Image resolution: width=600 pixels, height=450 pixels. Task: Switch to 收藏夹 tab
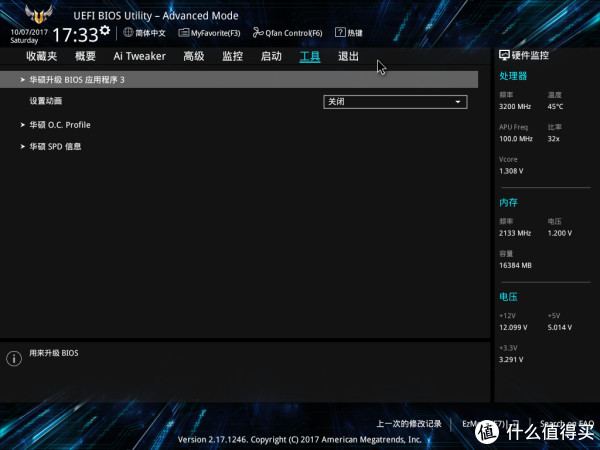(41, 56)
